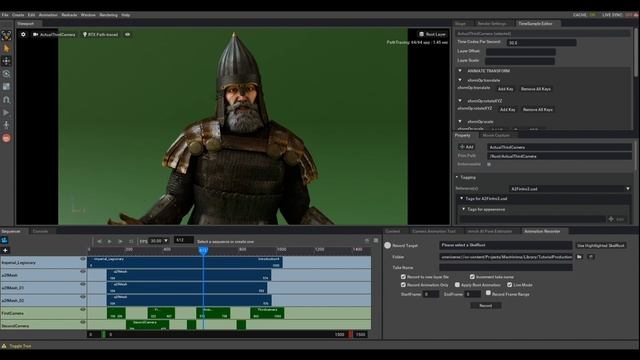This screenshot has height=360, width=640.
Task: Click the icon right of folder browse
Action: point(591,257)
